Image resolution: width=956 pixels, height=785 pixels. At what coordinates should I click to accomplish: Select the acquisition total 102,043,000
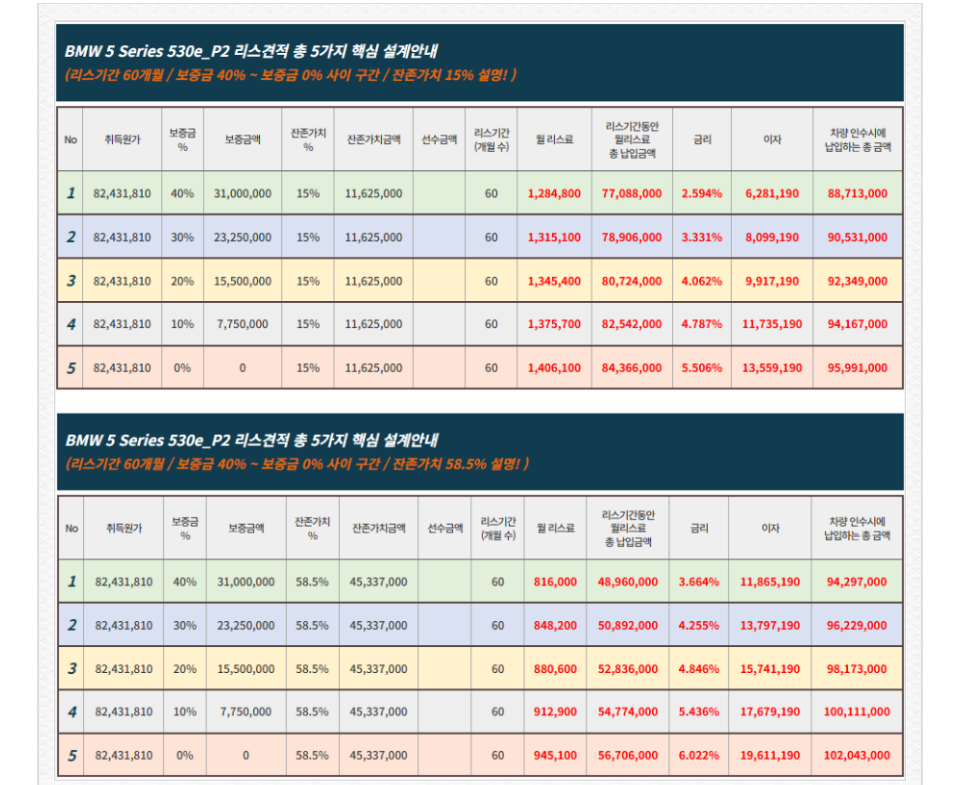click(x=857, y=755)
